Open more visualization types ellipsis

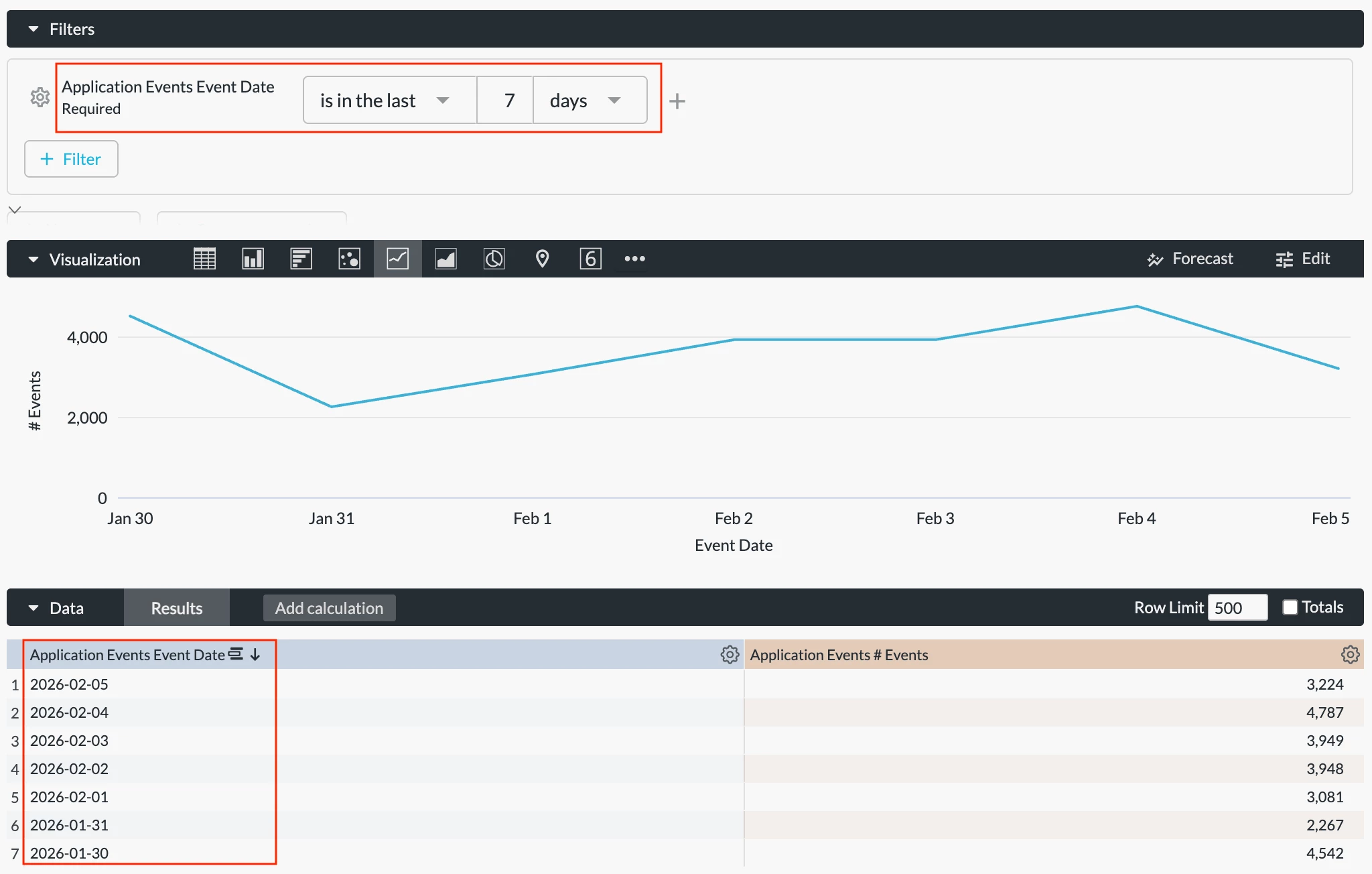634,259
